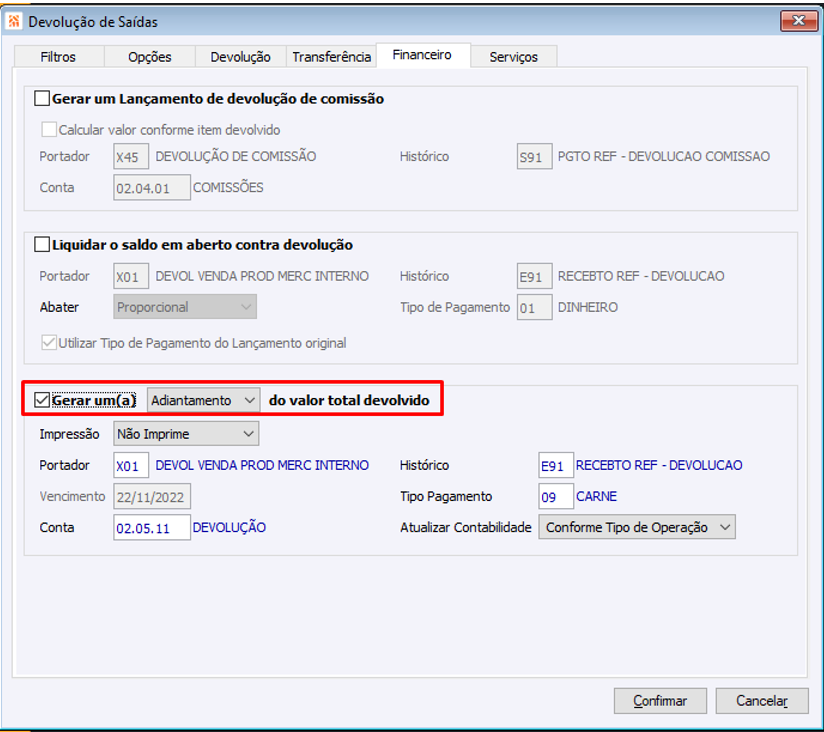This screenshot has width=824, height=732.
Task: Click the editable Portador X01 field
Action: point(131,466)
